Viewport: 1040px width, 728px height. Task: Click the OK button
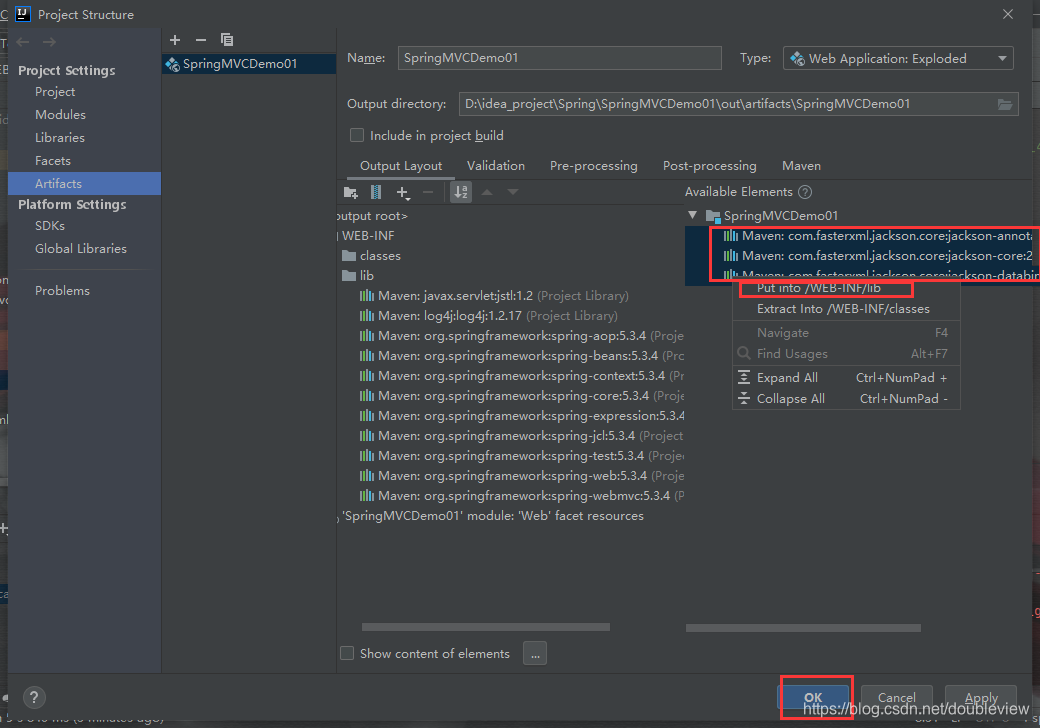point(813,698)
